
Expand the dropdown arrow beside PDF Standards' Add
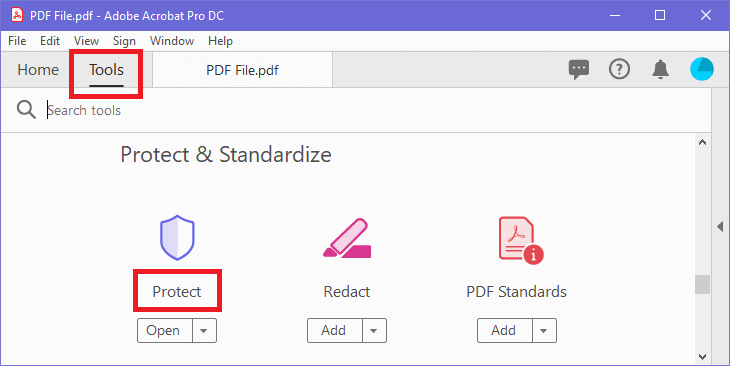pyautogui.click(x=544, y=331)
